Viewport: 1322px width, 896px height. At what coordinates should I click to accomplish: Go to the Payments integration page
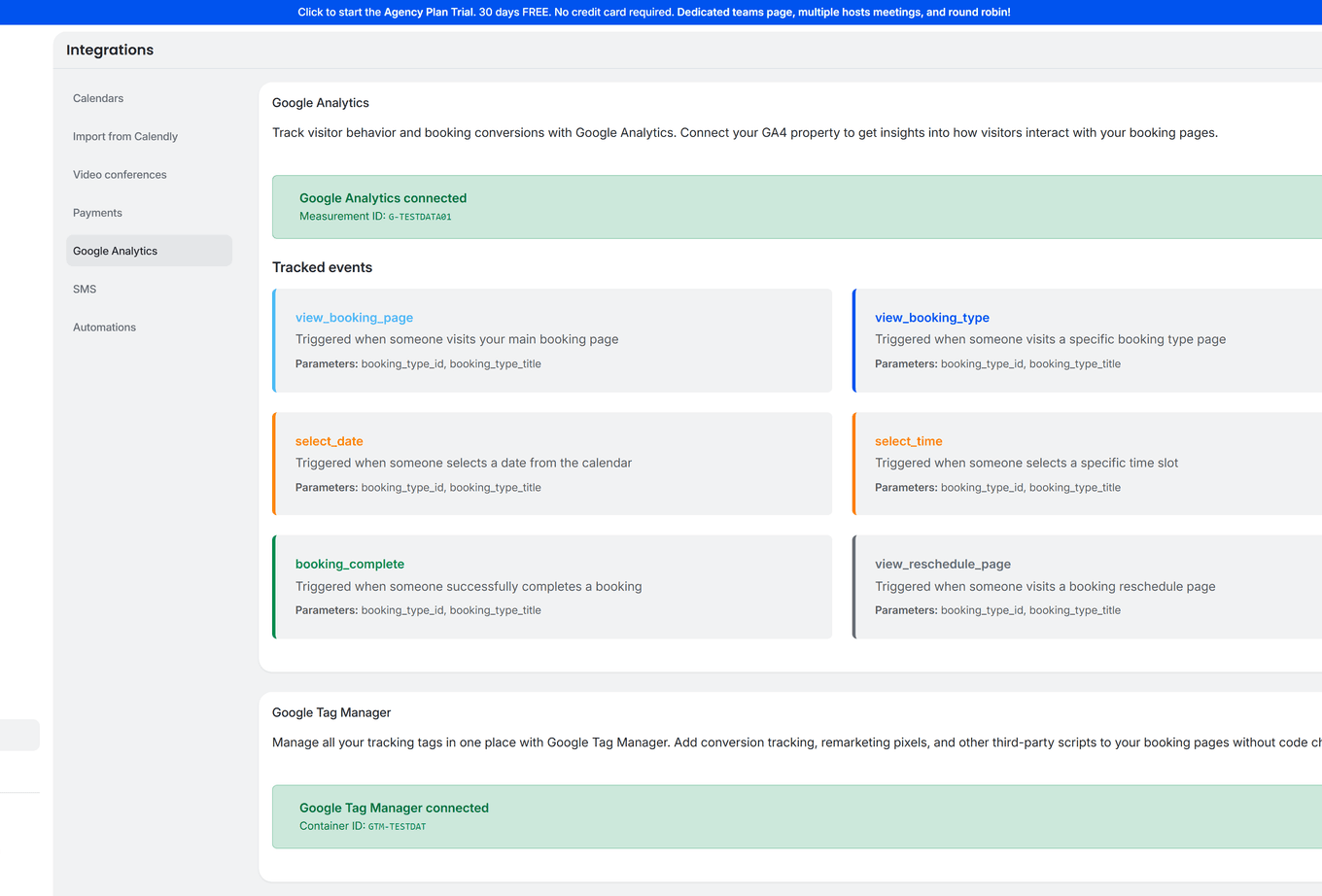tap(97, 212)
